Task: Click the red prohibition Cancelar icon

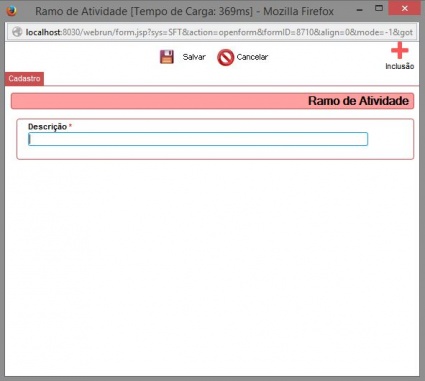Action: (226, 57)
